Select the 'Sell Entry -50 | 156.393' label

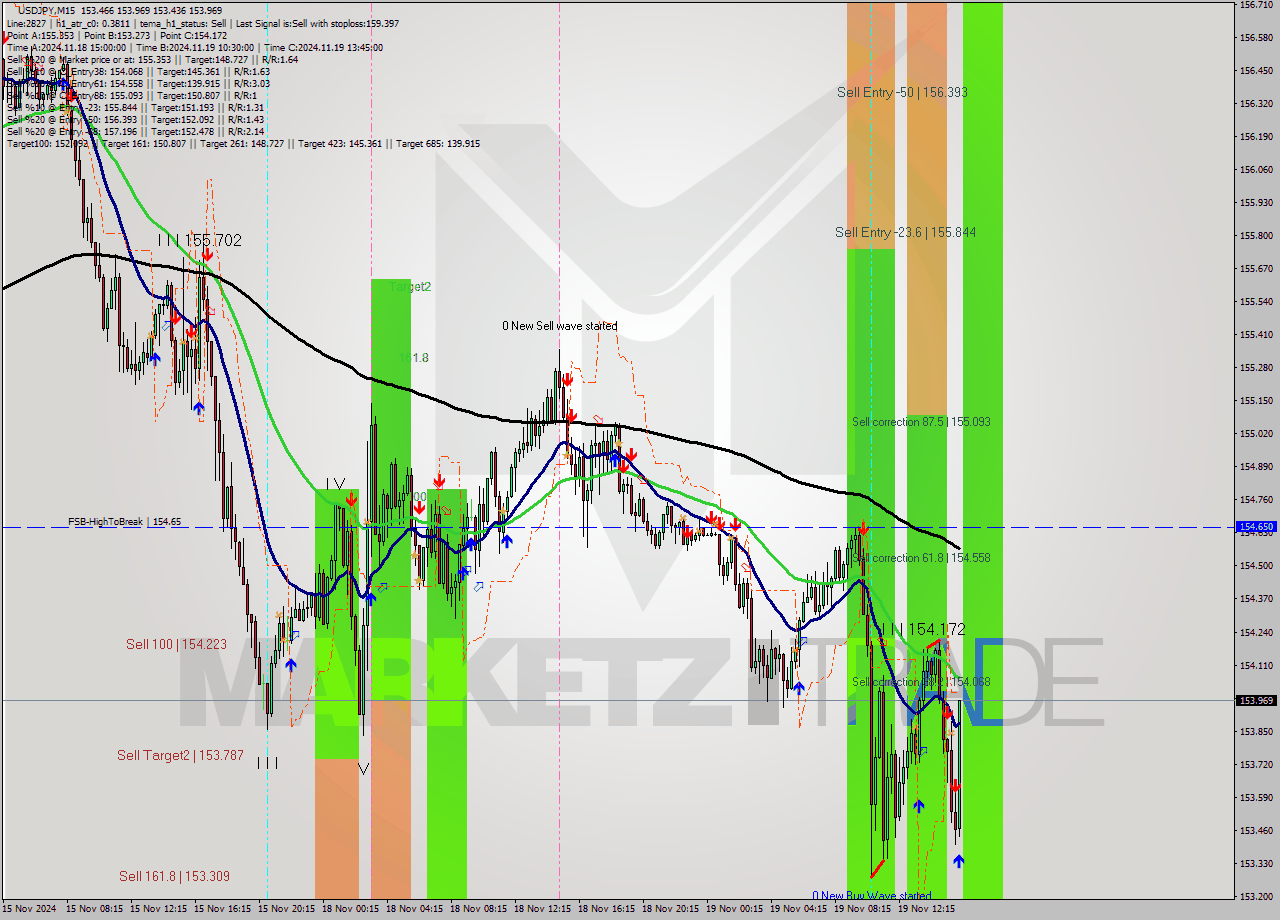pyautogui.click(x=902, y=92)
